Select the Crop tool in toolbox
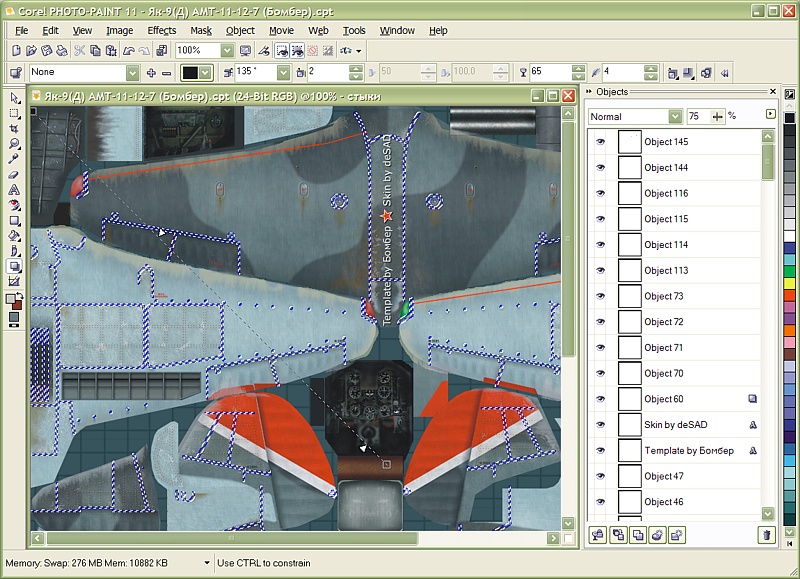Screen dimensions: 800x579 point(14,128)
